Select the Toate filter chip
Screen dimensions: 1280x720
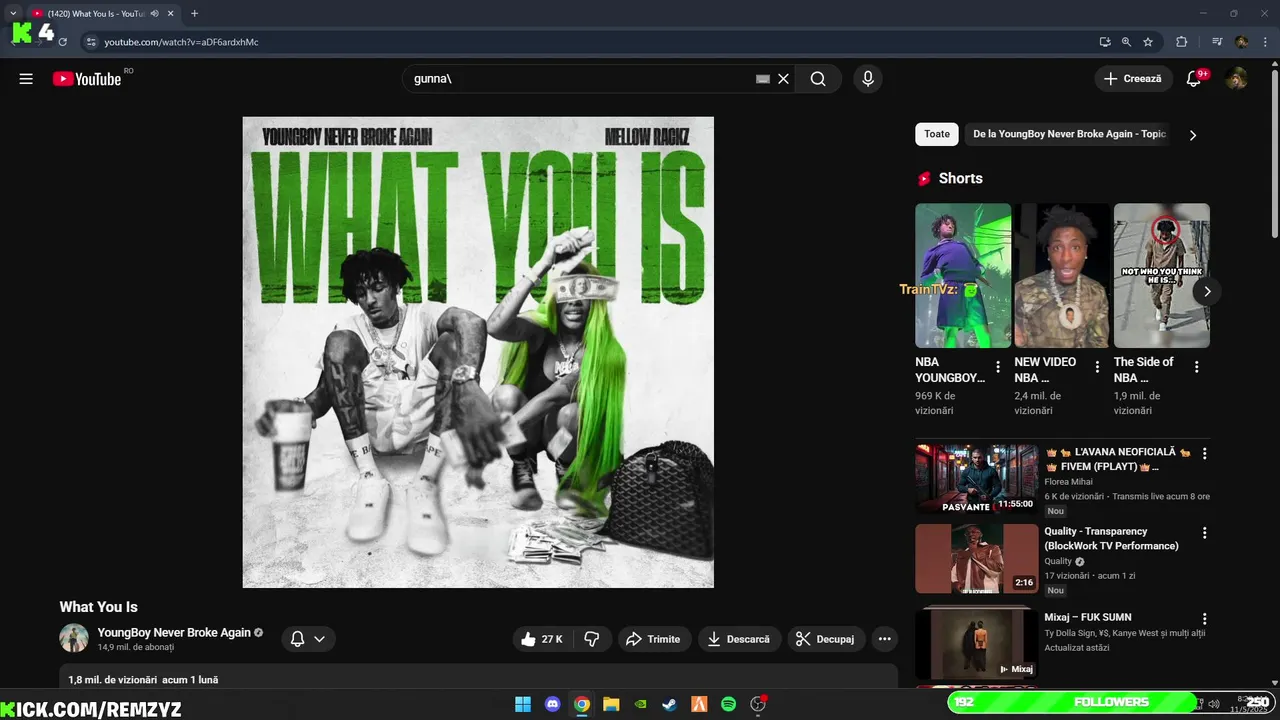[x=937, y=134]
